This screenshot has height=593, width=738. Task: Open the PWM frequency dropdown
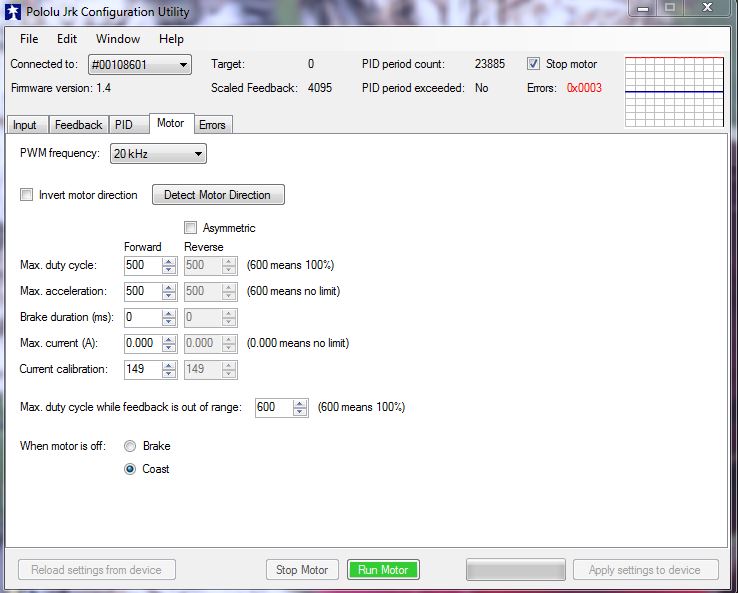click(x=158, y=153)
